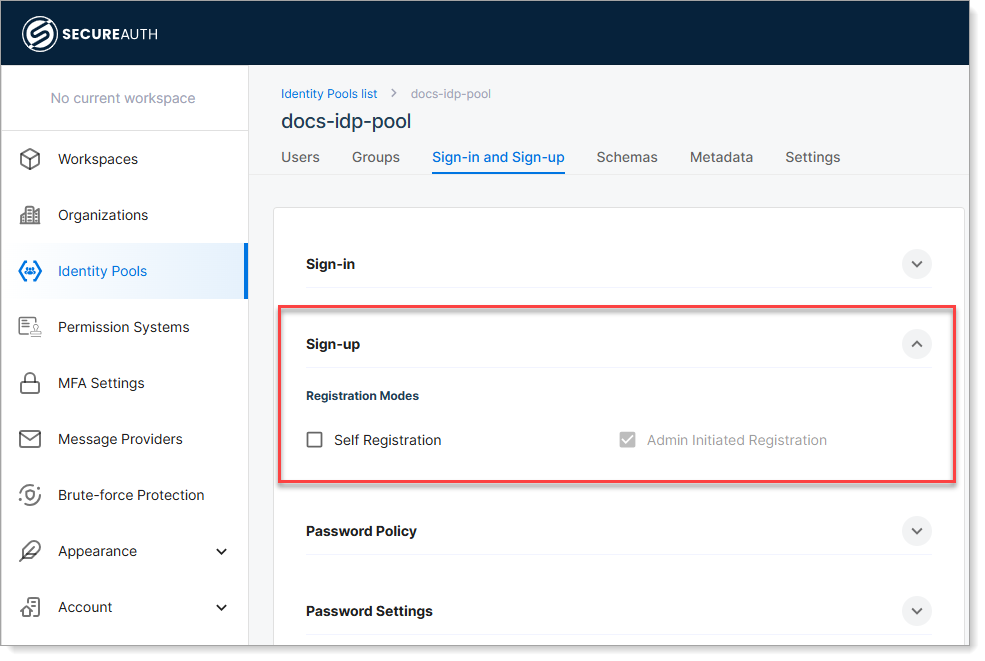Click the docs-idp-pool breadcrumb text
985x661 pixels.
451,94
